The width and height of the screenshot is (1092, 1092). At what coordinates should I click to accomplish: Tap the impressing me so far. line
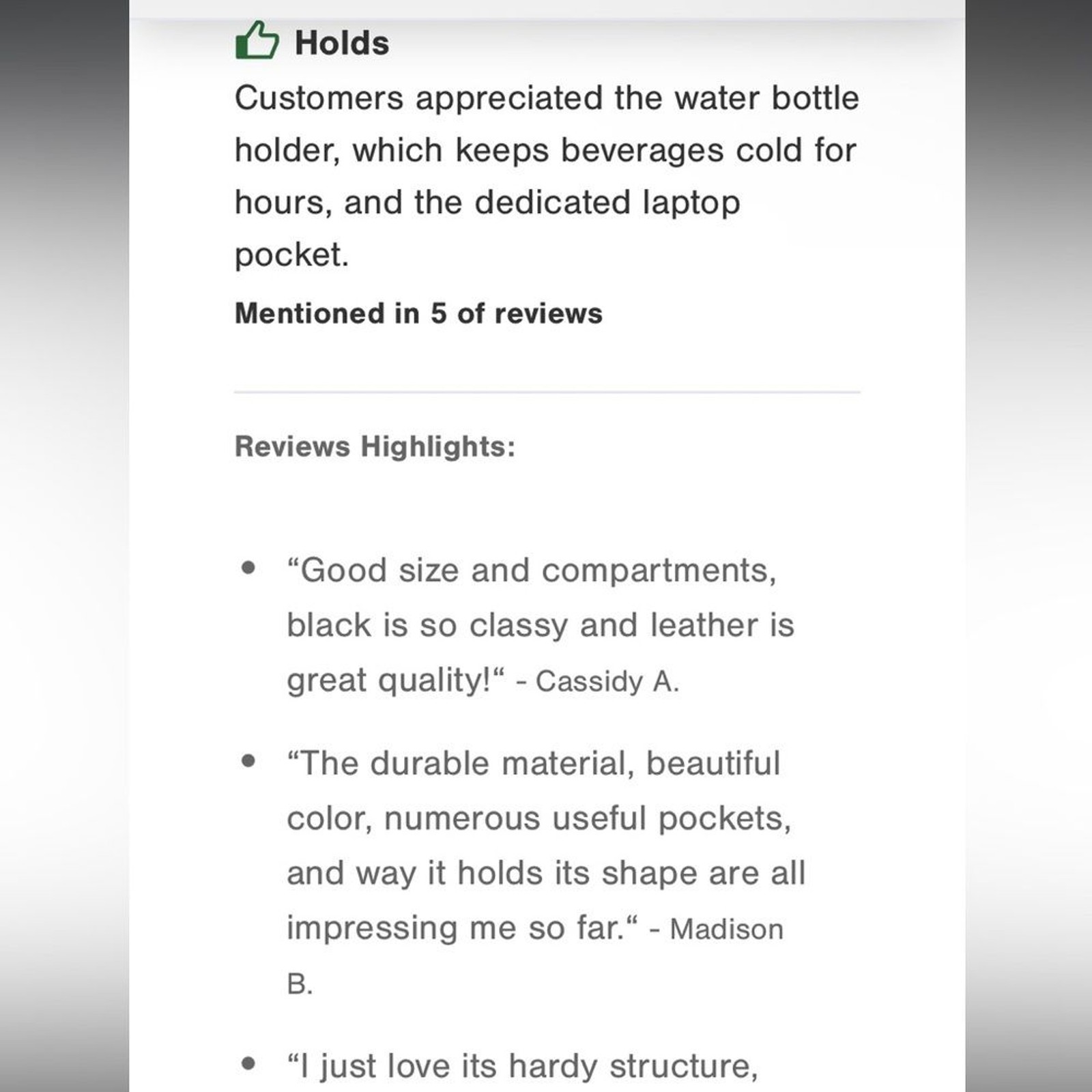point(463,928)
